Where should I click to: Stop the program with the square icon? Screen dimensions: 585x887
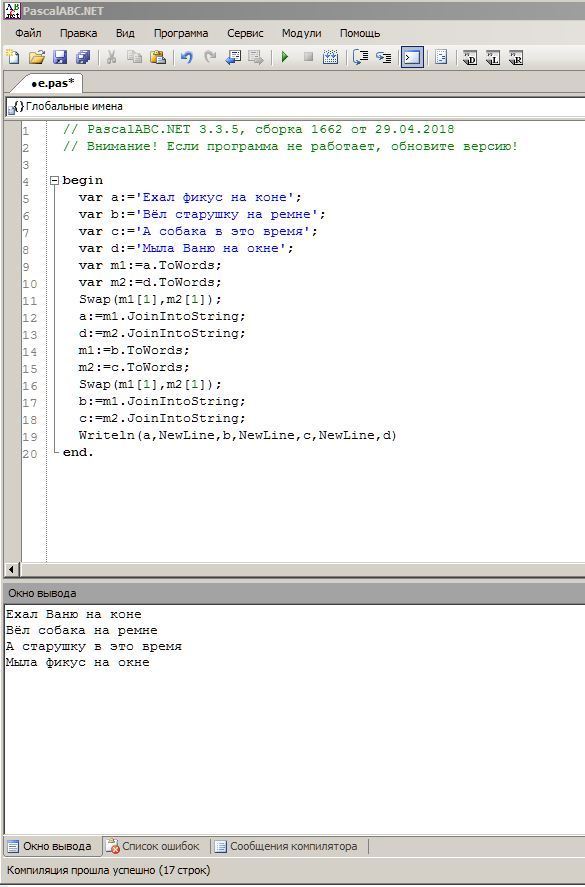click(x=308, y=57)
